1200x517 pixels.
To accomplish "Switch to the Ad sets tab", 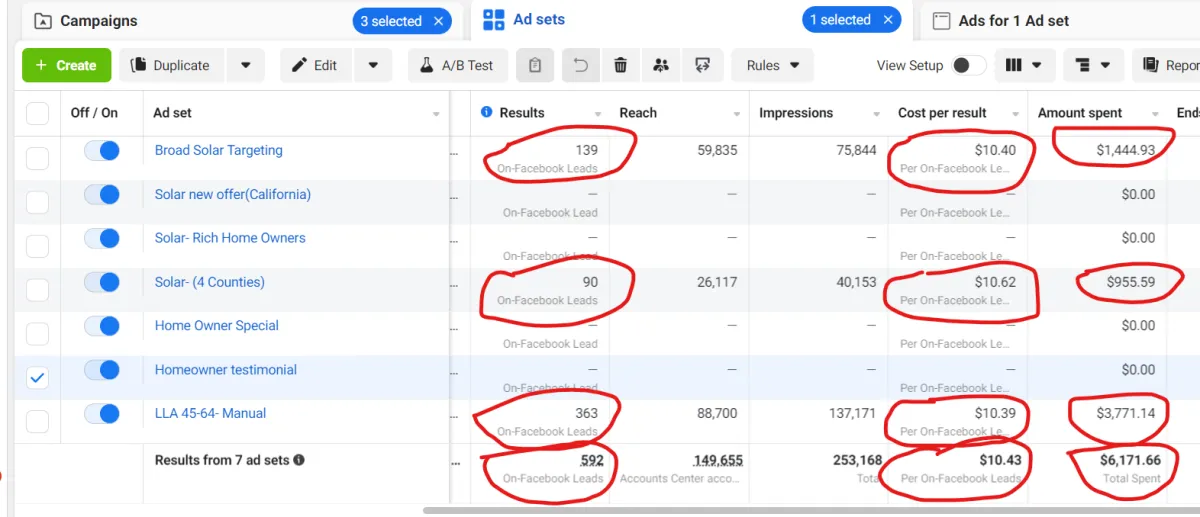I will pyautogui.click(x=524, y=20).
